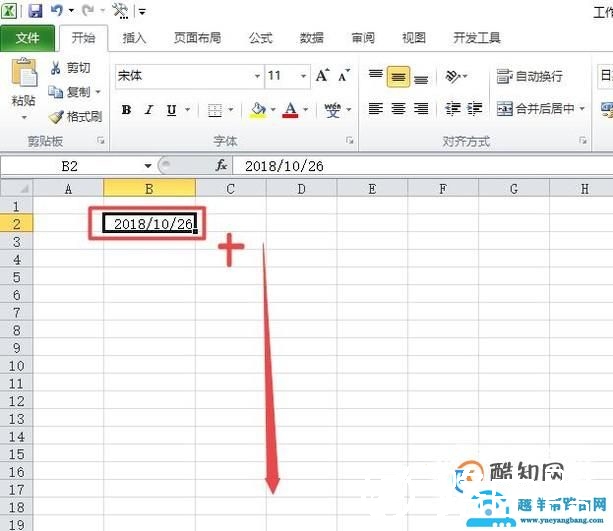Click the Save icon in quick access toolbar
The height and width of the screenshot is (531, 613).
coord(35,10)
